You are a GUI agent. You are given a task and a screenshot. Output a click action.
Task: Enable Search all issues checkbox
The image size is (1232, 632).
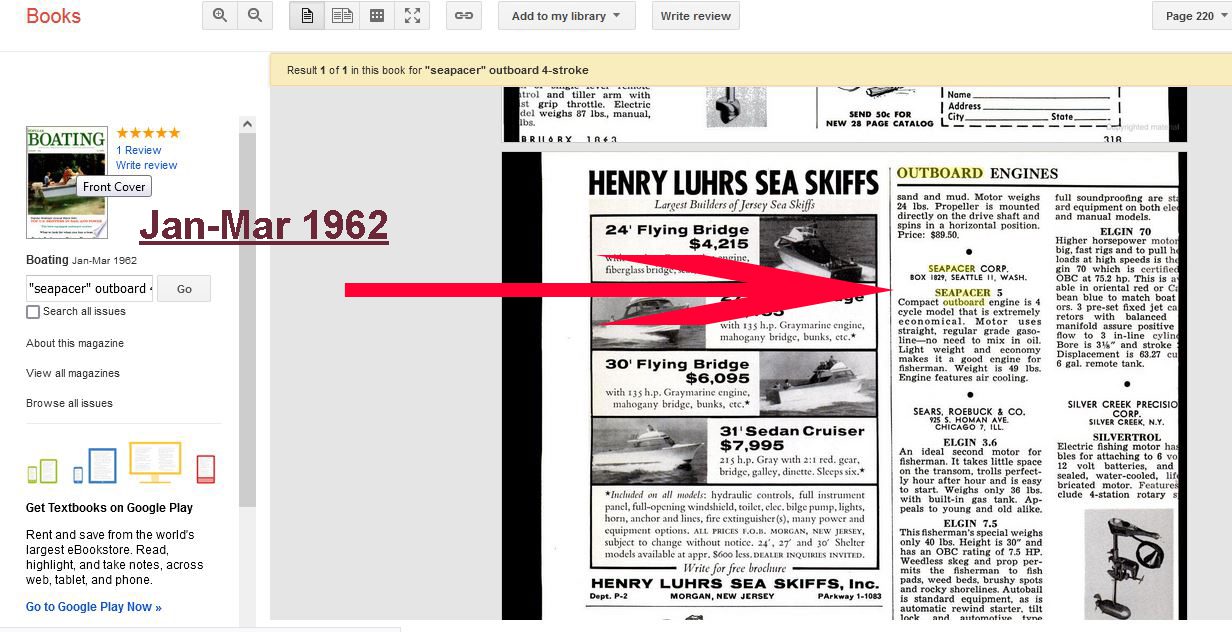tap(33, 312)
